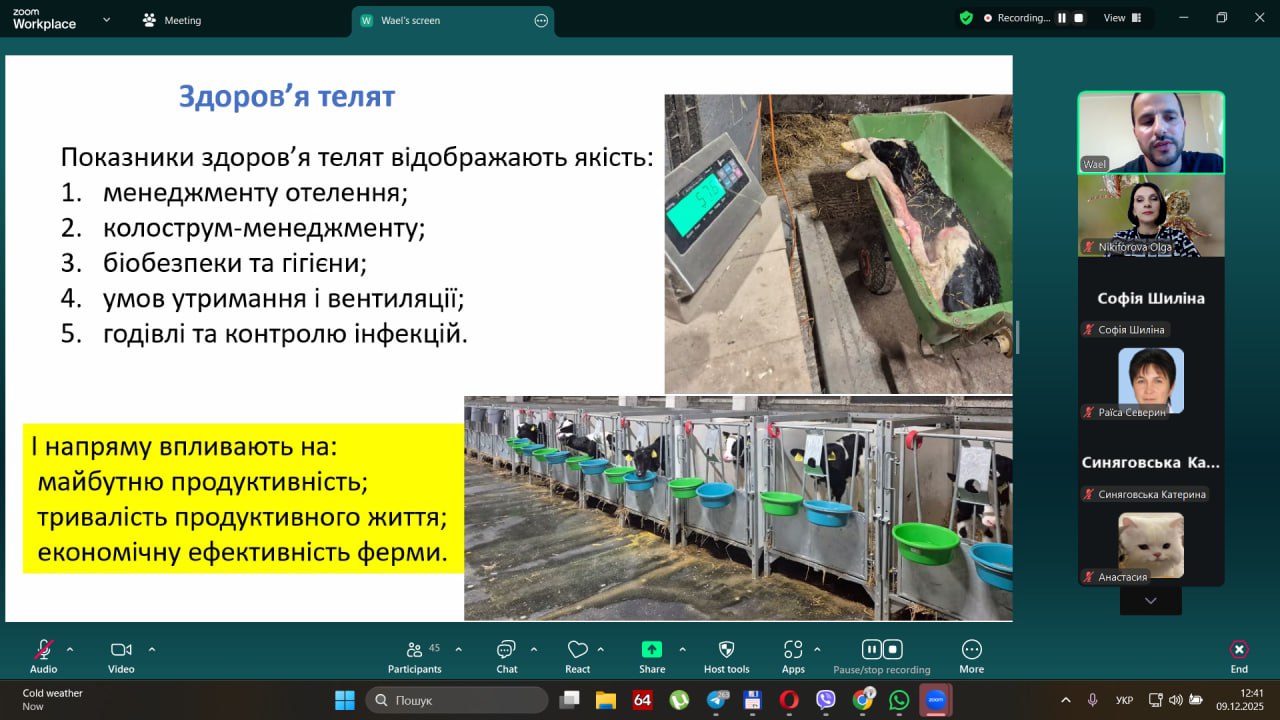The width and height of the screenshot is (1280, 720).
Task: Open the Apps icon
Action: [x=793, y=650]
